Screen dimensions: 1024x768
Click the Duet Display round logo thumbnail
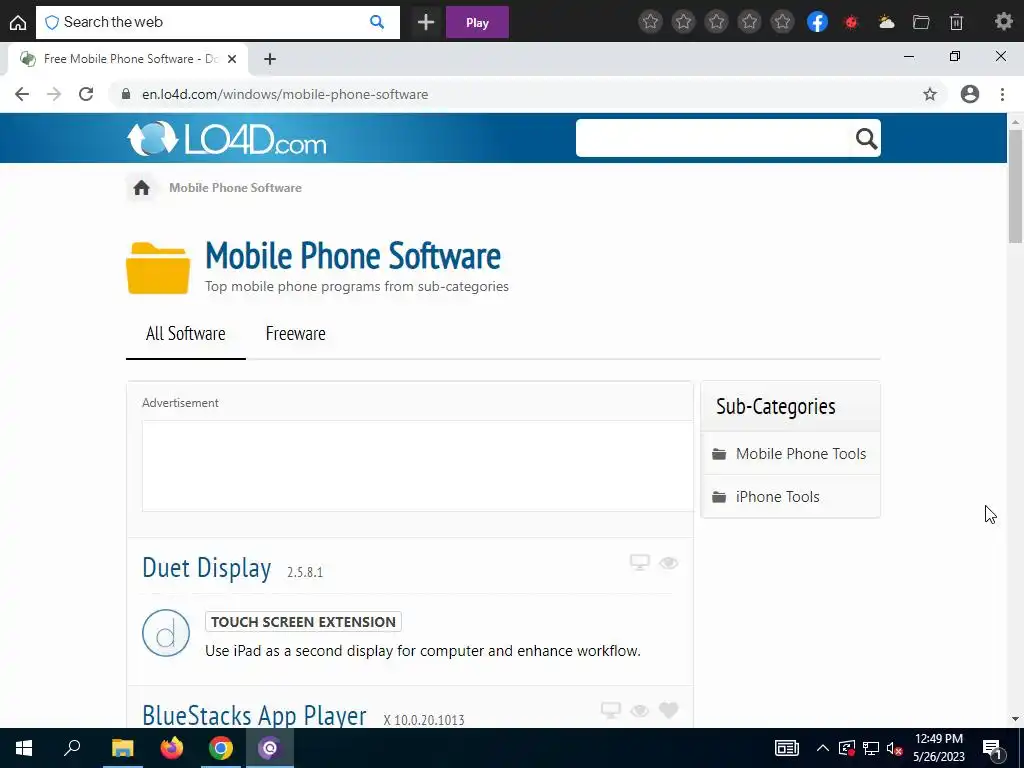166,633
